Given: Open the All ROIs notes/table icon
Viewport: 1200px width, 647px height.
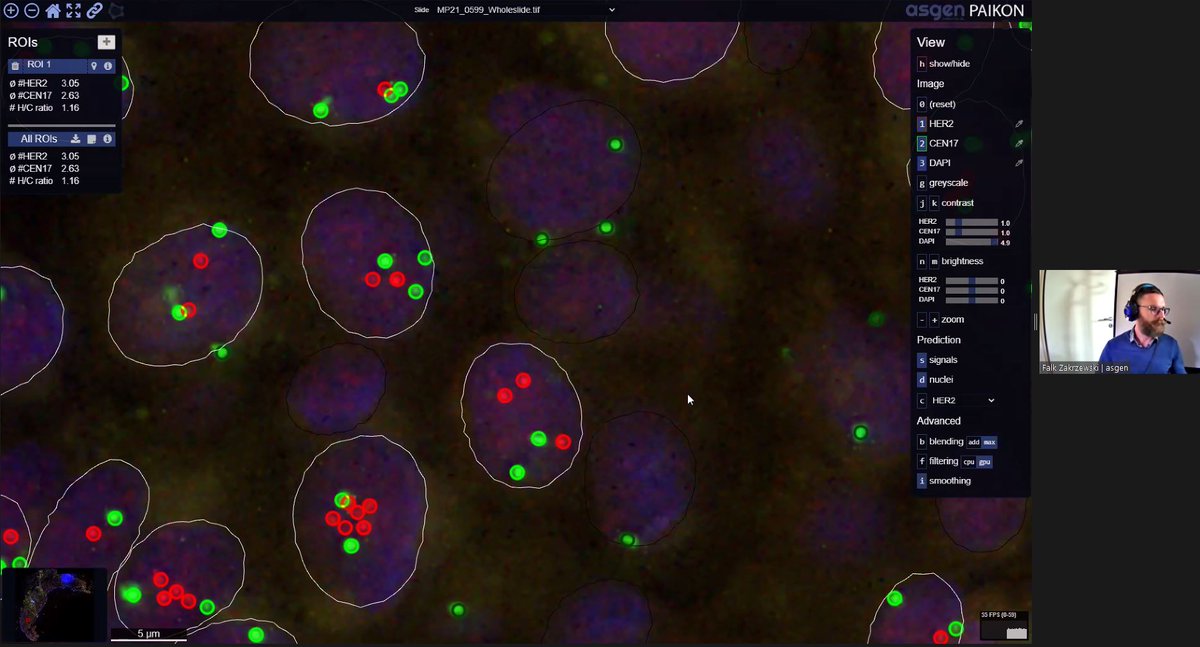Looking at the screenshot, I should point(91,139).
